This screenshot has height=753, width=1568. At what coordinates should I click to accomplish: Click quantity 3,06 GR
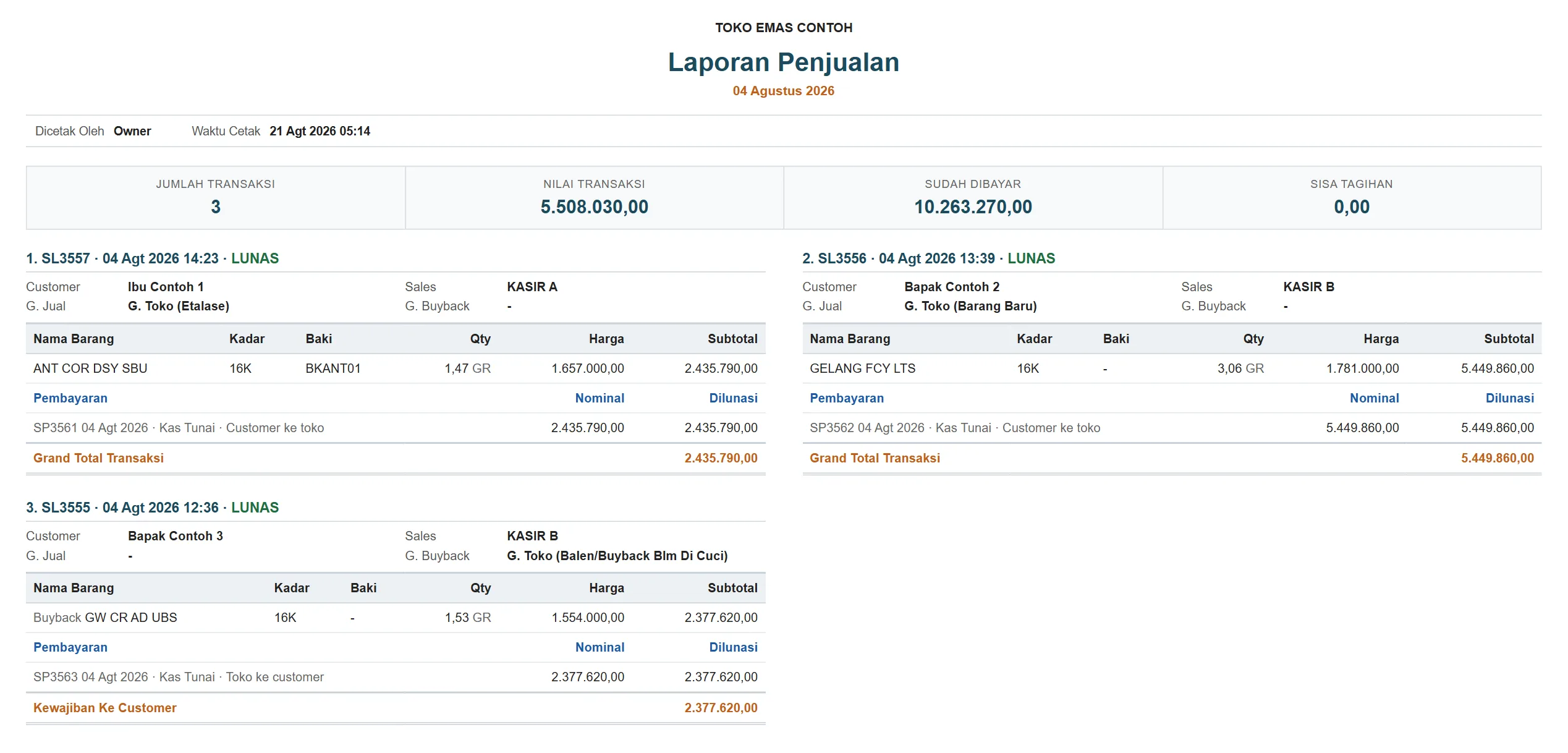pyautogui.click(x=1240, y=368)
